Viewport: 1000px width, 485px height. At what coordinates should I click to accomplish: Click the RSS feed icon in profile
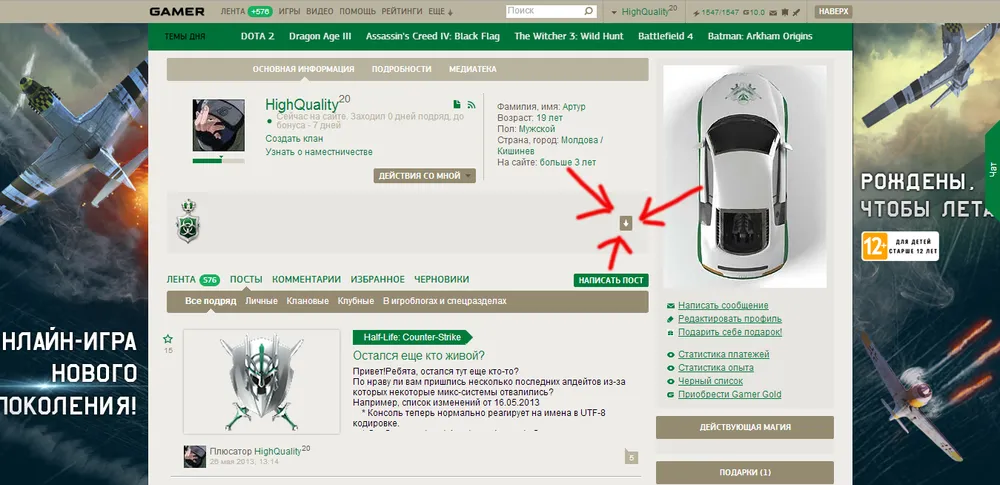pos(471,104)
